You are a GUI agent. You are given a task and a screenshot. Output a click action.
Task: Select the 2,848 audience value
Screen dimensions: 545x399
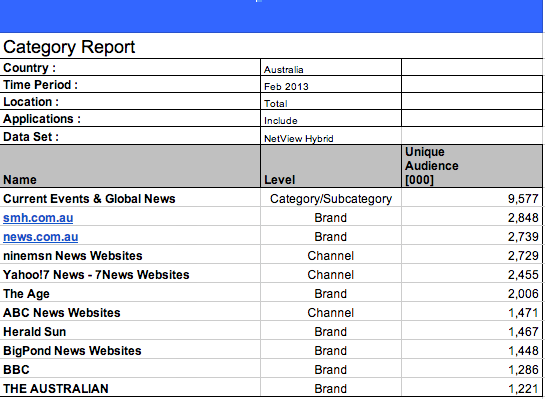523,218
